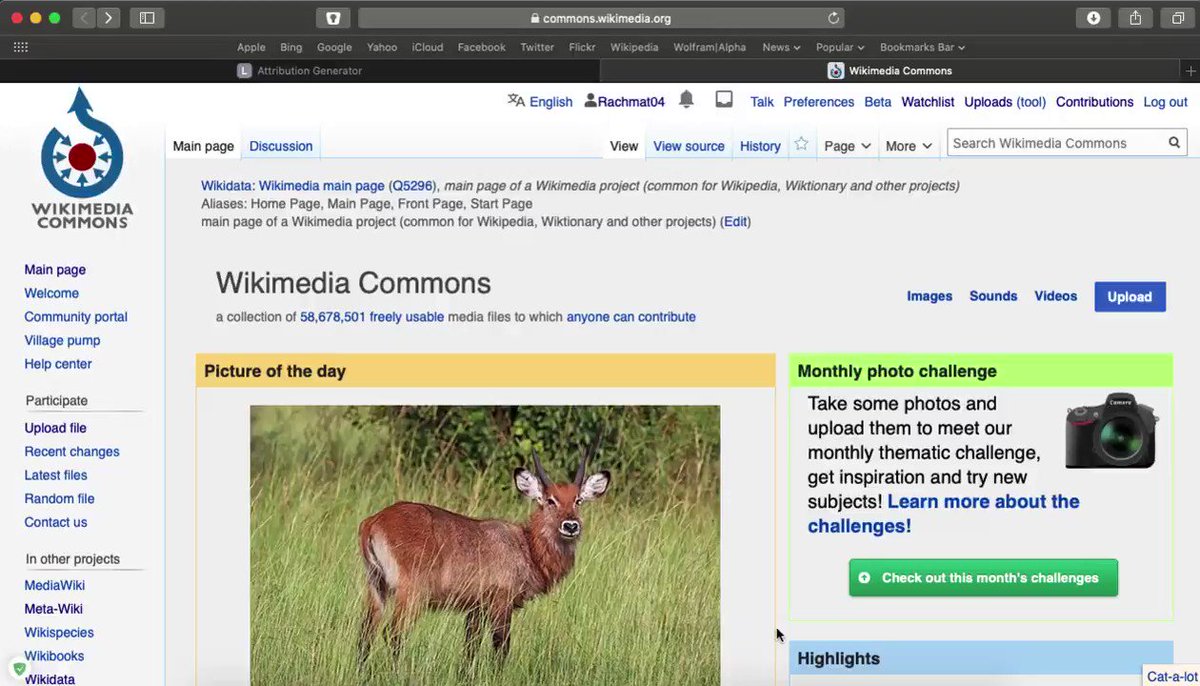1200x686 pixels.
Task: Open the View source tab
Action: (x=689, y=146)
